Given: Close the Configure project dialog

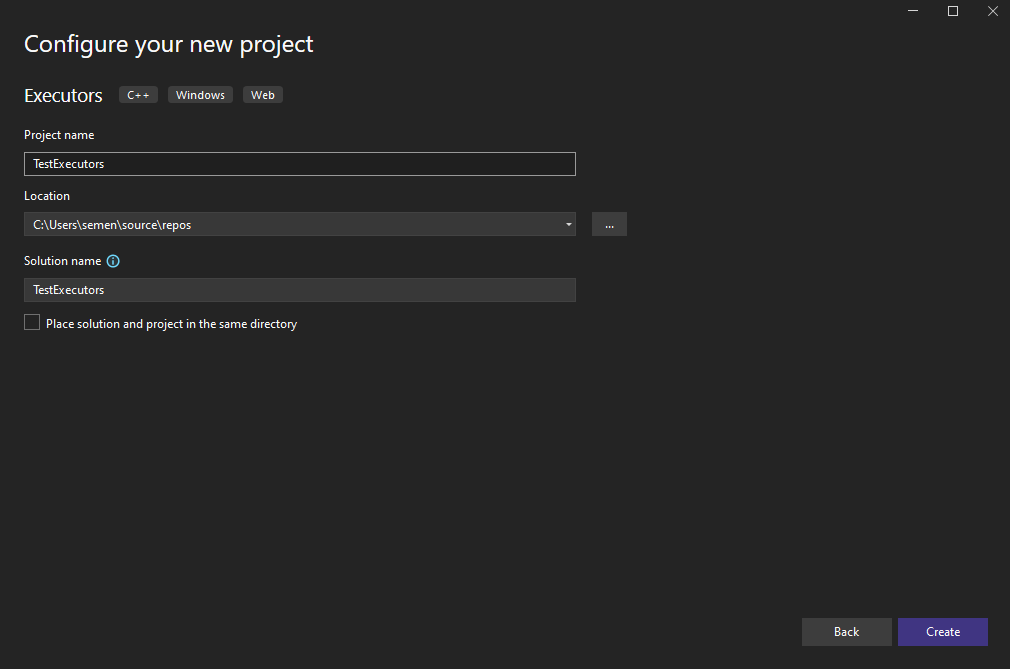Looking at the screenshot, I should [993, 11].
